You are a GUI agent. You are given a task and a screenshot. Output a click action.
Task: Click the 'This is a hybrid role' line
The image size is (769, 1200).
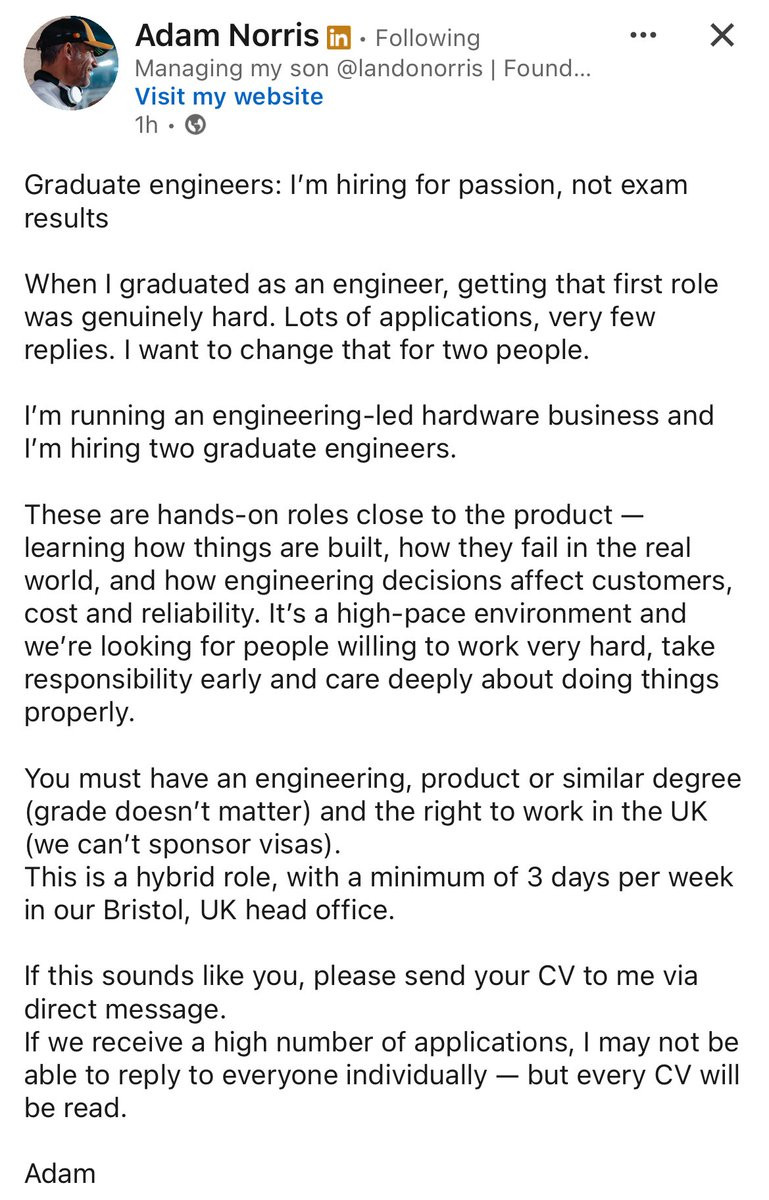tap(378, 893)
